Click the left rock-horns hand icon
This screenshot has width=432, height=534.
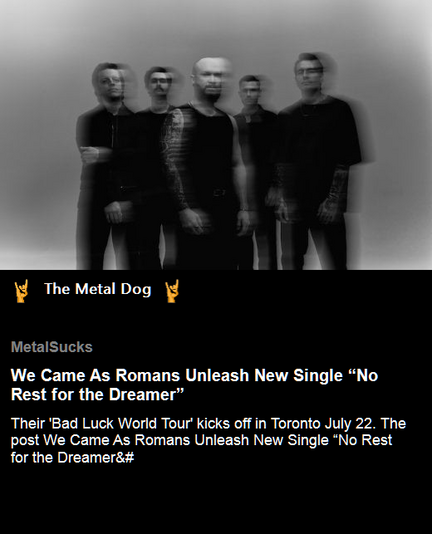point(21,291)
